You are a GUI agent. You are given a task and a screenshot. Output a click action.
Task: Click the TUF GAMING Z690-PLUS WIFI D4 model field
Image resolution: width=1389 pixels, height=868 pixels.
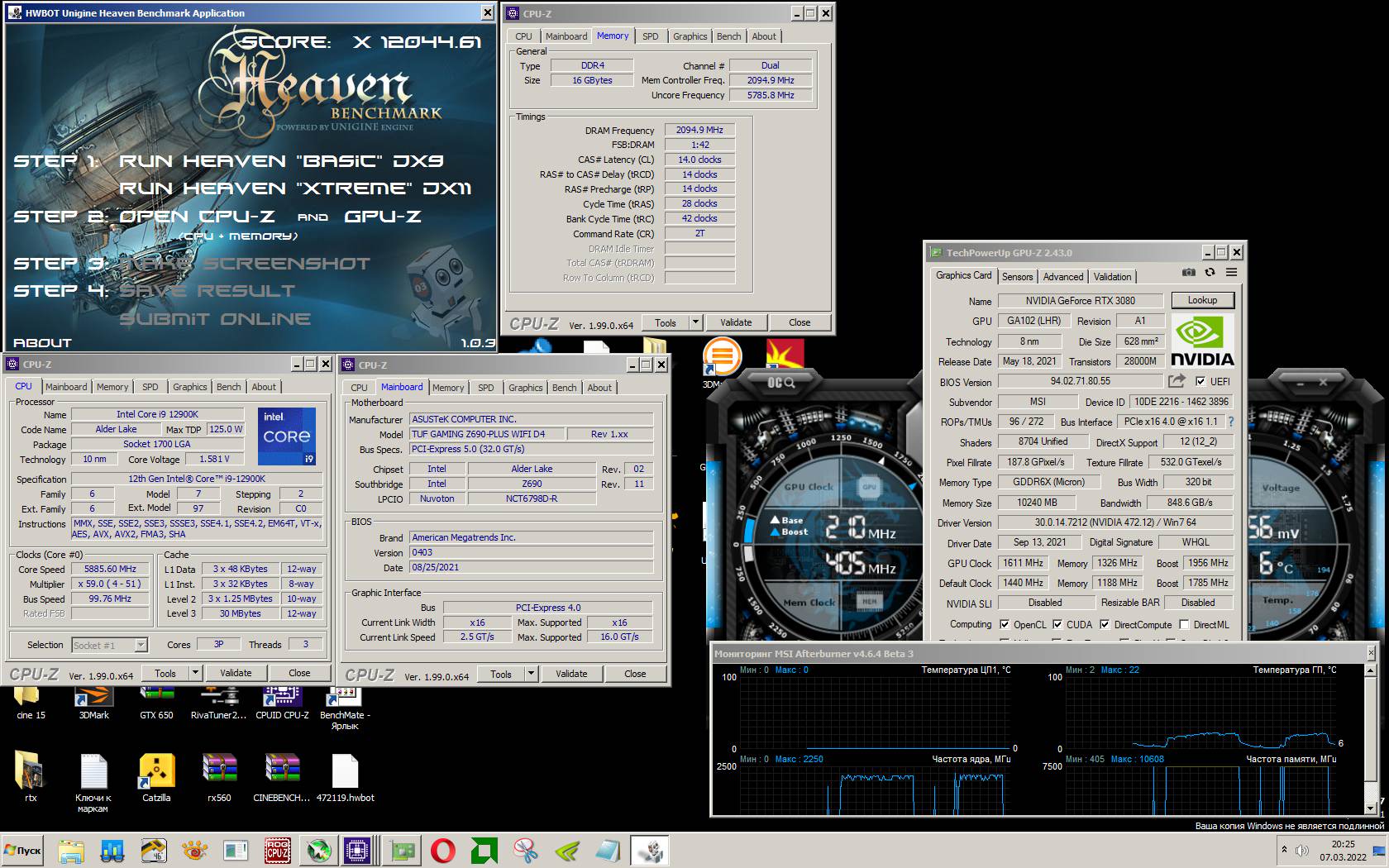488,434
